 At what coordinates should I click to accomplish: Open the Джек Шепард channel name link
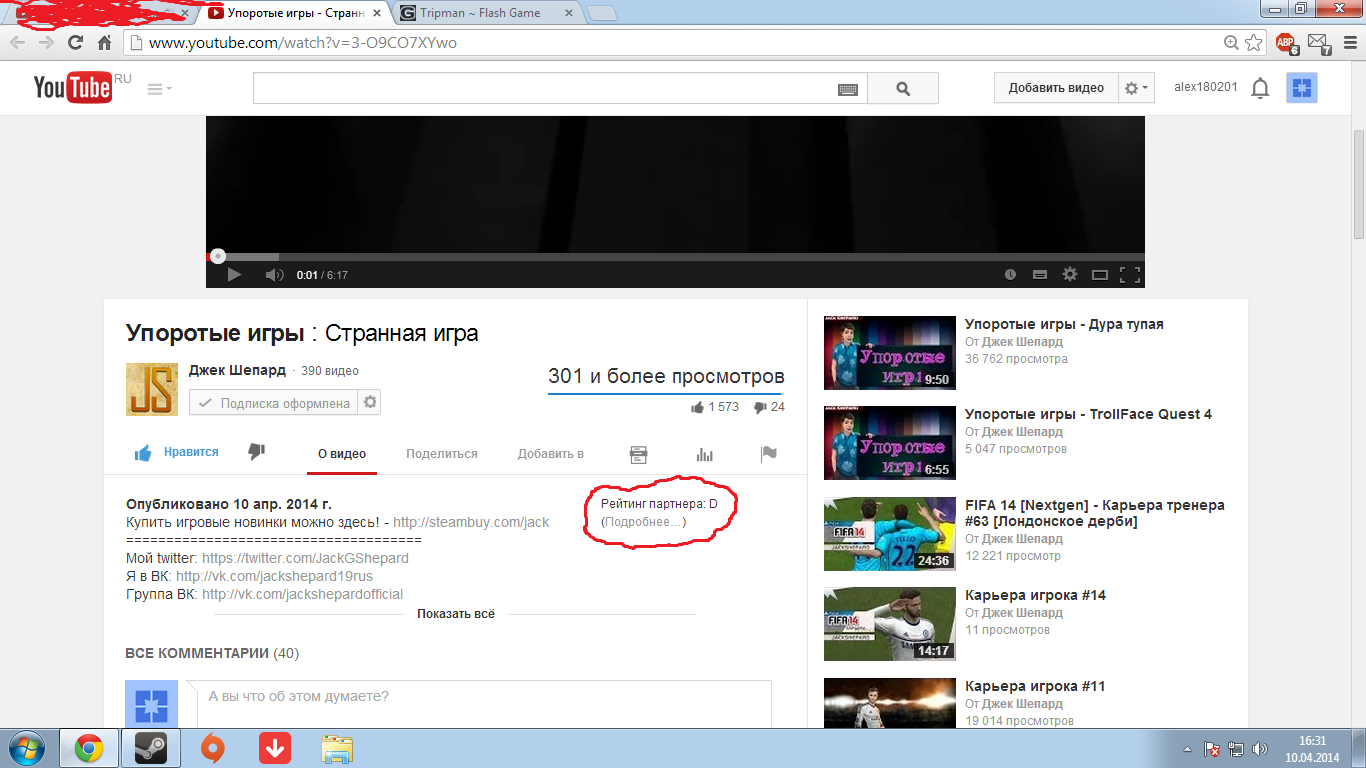(237, 371)
